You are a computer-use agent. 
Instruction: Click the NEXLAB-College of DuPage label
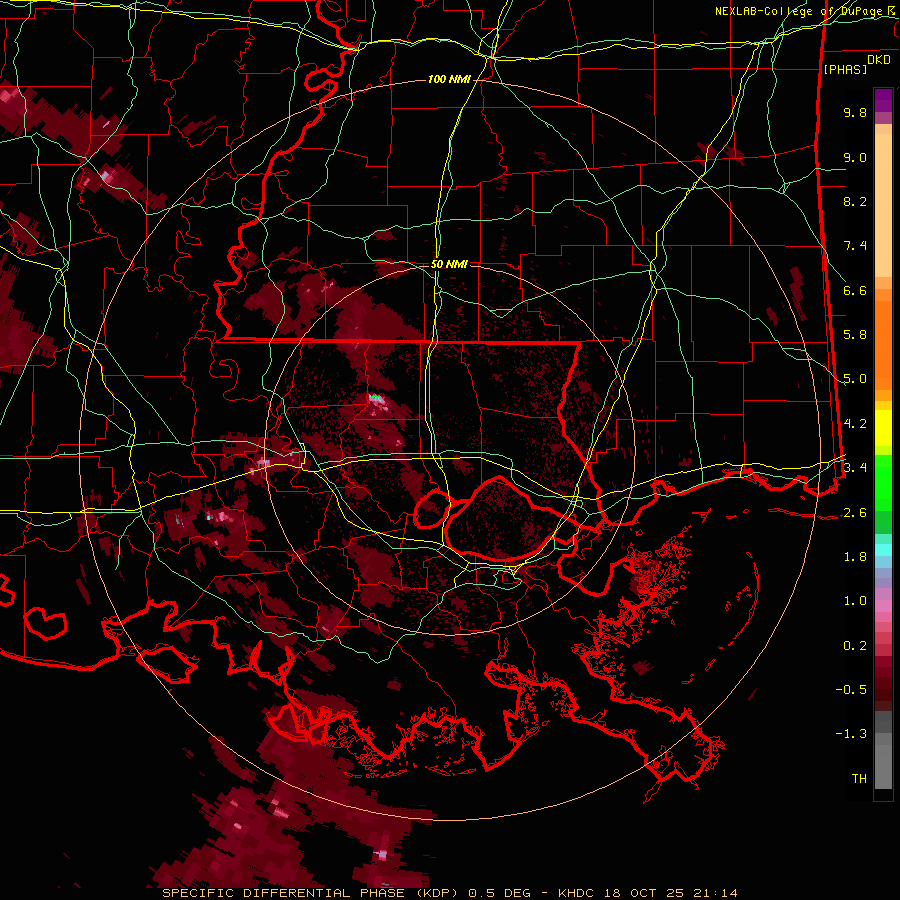[x=806, y=11]
